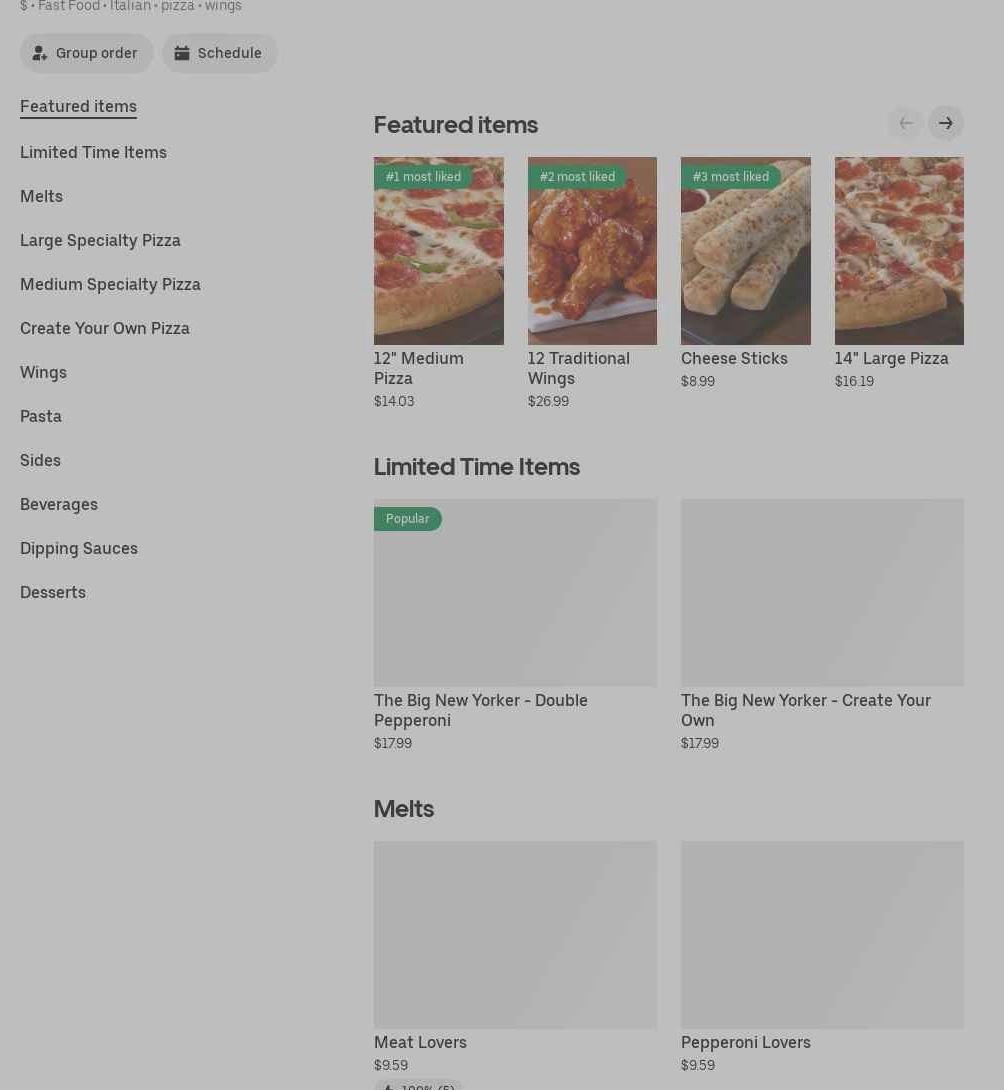
Task: Jump to Melts category in sidebar
Action: (41, 196)
